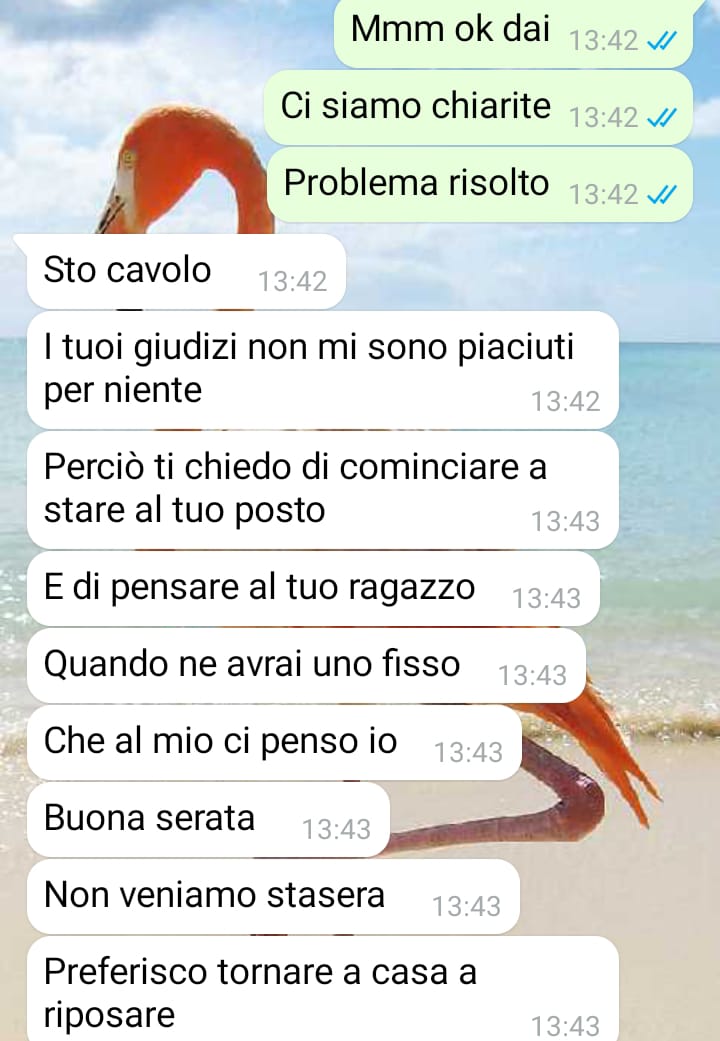Tap the read receipt ticks on "Mmm ok dai"

662,41
